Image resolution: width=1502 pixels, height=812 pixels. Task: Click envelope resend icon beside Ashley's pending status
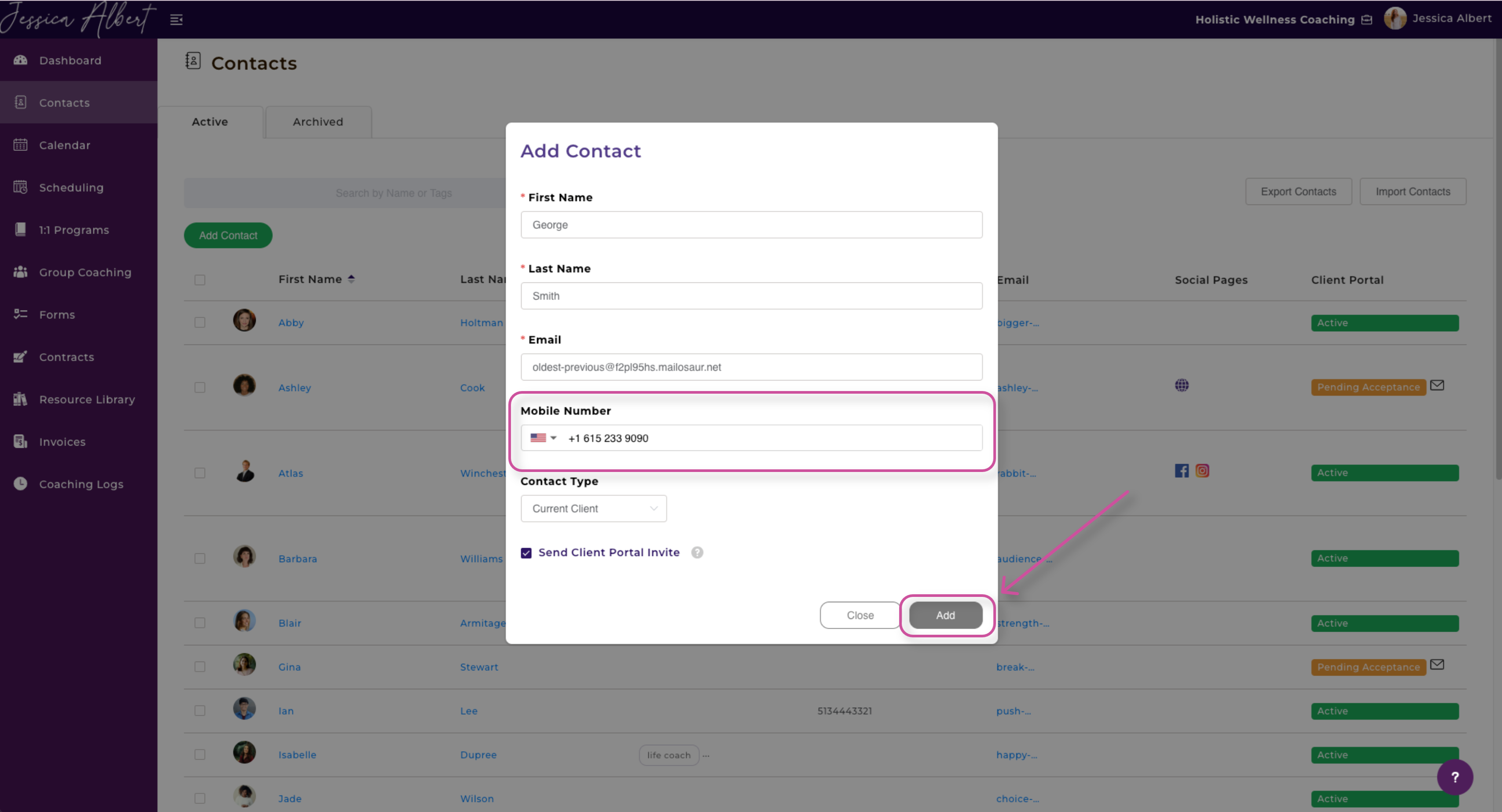coord(1437,385)
